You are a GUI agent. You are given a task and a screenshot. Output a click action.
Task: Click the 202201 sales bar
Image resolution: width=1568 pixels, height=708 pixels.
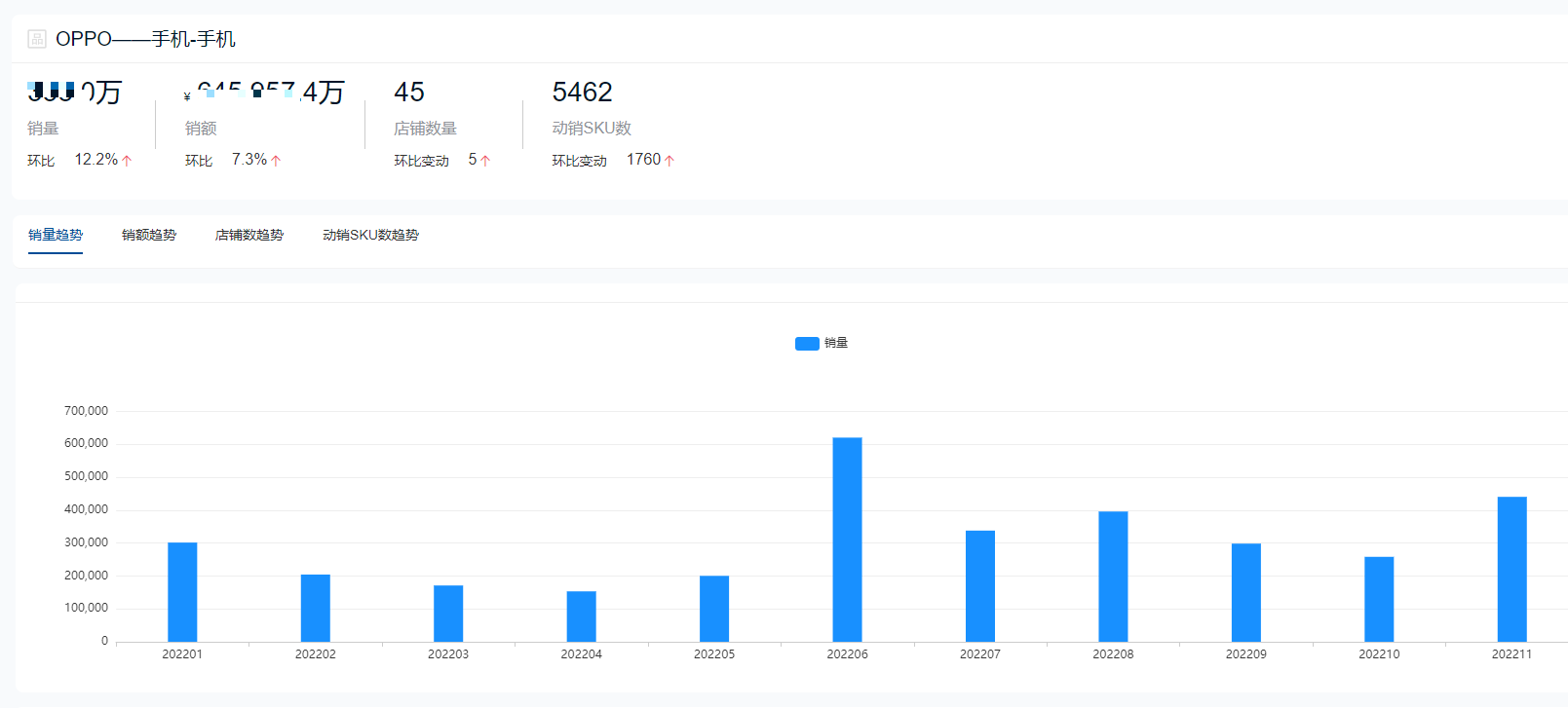point(182,591)
